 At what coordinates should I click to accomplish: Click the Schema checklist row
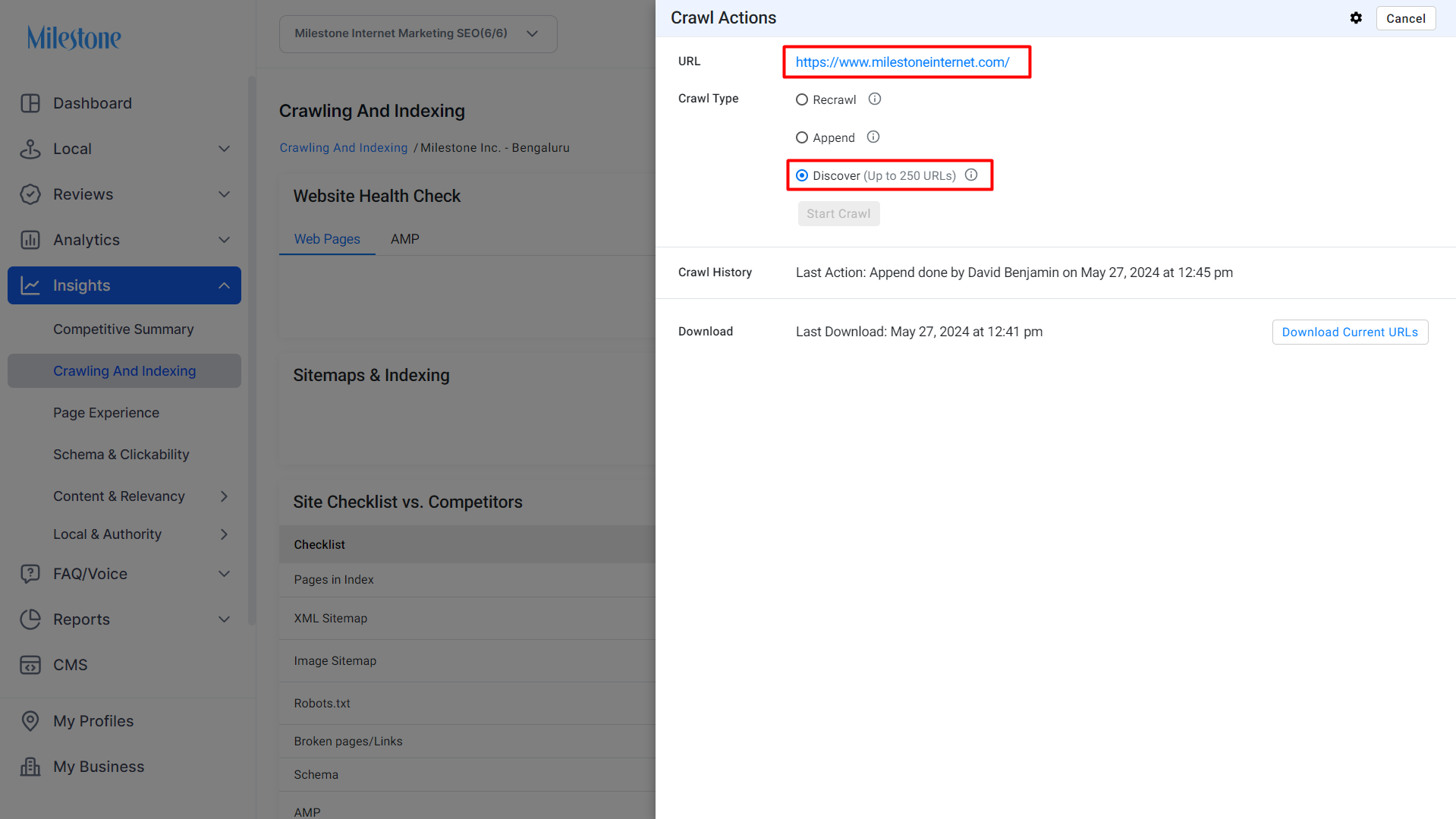[x=467, y=775]
